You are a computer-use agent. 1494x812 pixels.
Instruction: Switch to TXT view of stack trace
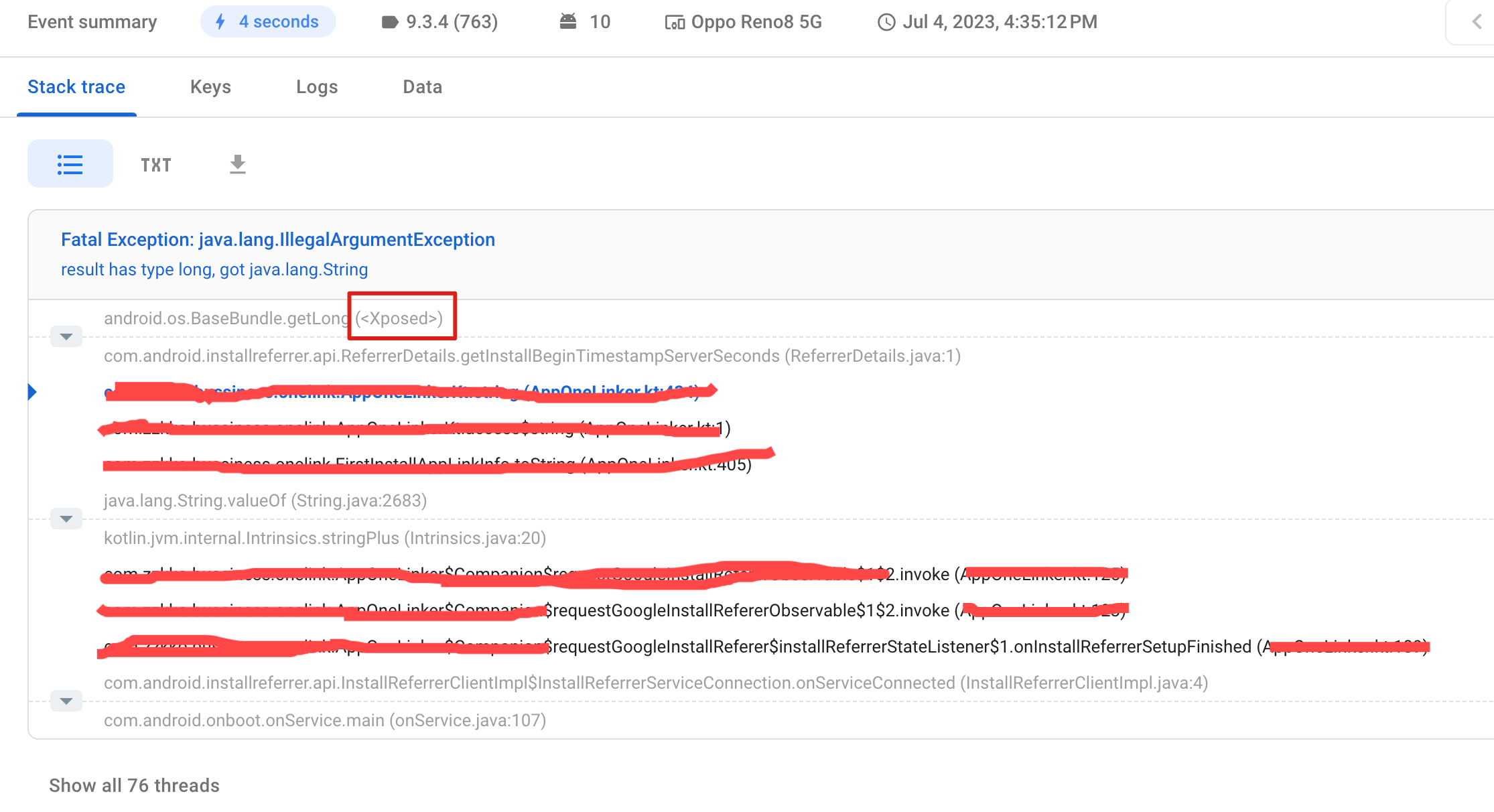click(156, 165)
